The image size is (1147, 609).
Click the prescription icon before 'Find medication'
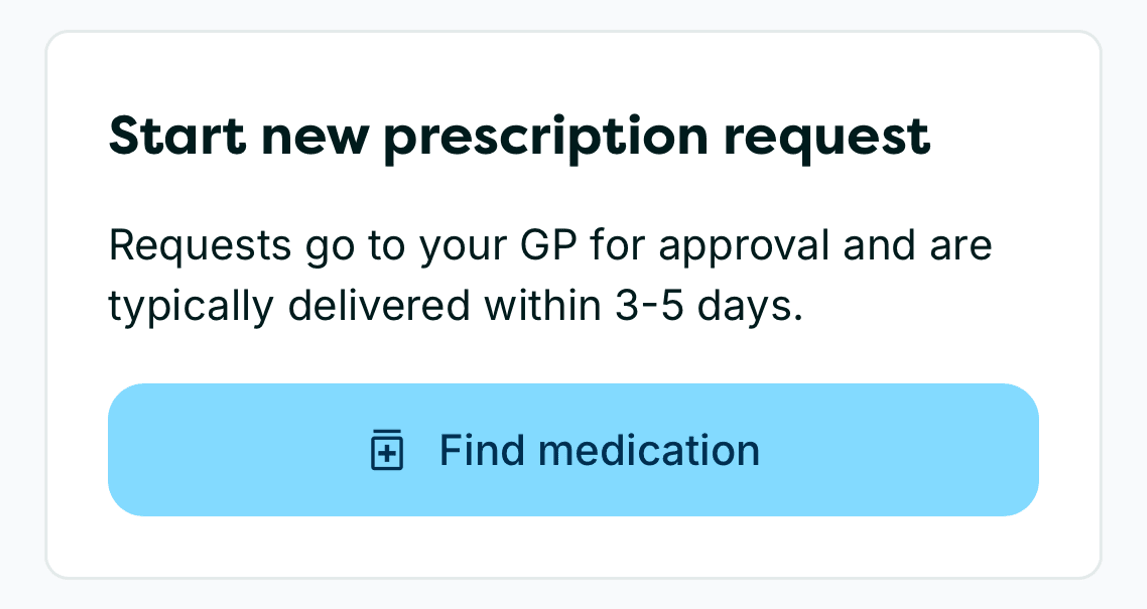click(387, 450)
